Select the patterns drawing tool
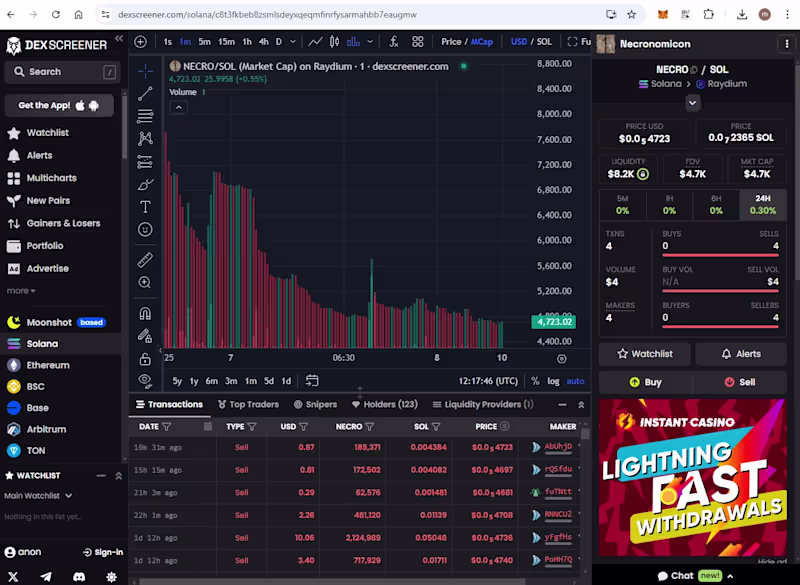Screen dimensions: 800x585 click(x=145, y=138)
